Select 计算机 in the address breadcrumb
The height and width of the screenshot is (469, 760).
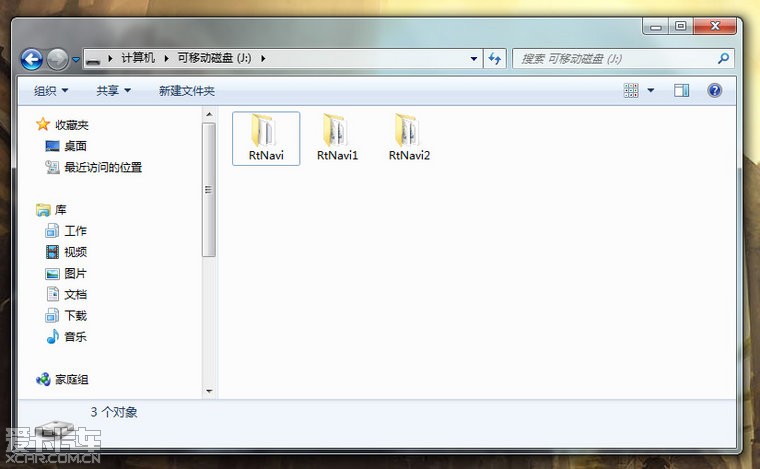pyautogui.click(x=138, y=58)
